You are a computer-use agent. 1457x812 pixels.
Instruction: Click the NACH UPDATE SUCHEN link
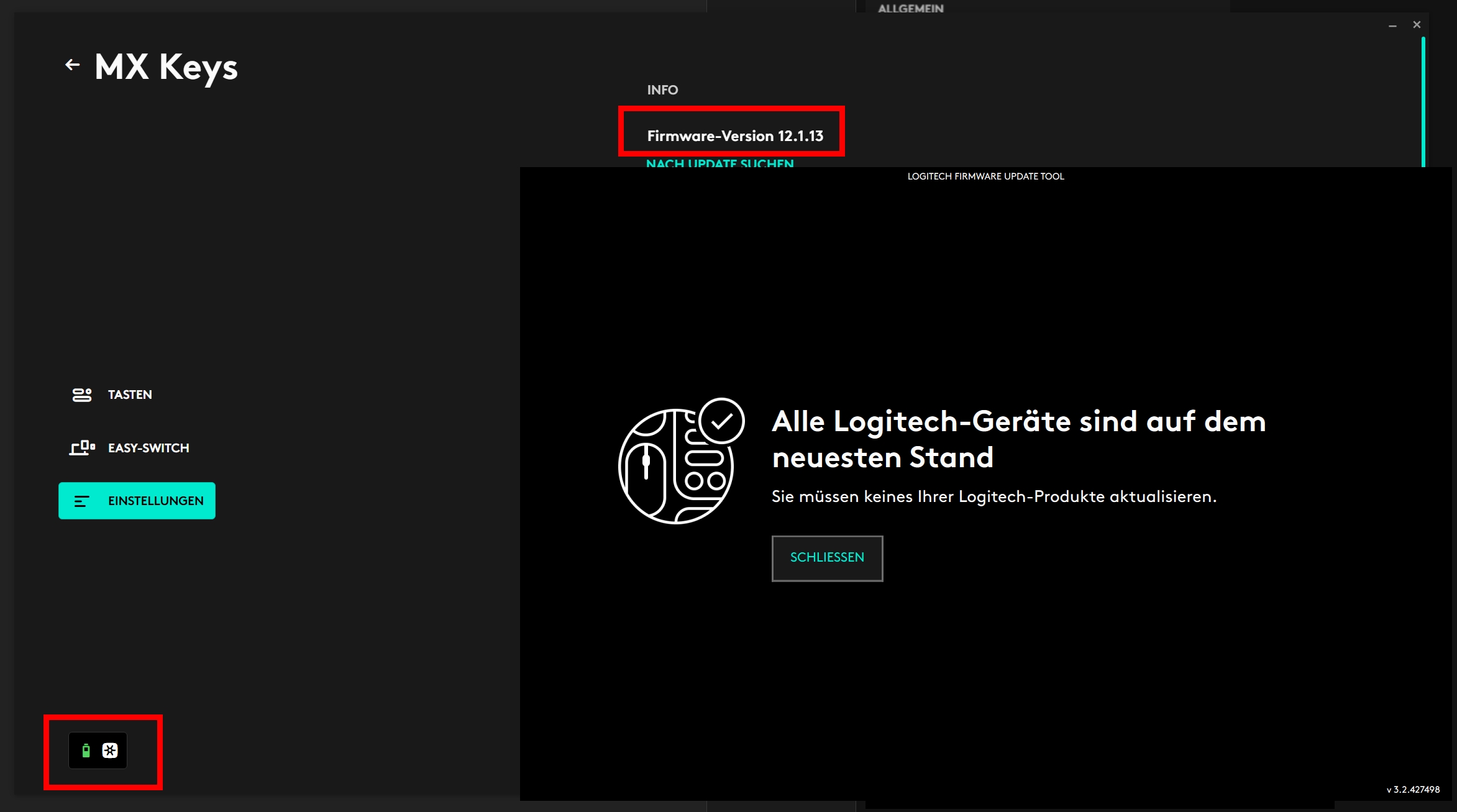[719, 163]
